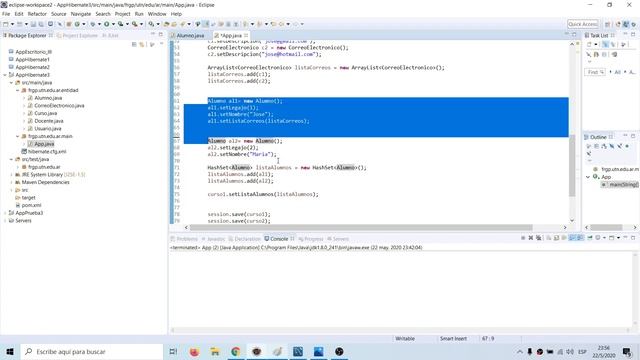
Task: Switch to the Servers tab
Action: click(338, 239)
